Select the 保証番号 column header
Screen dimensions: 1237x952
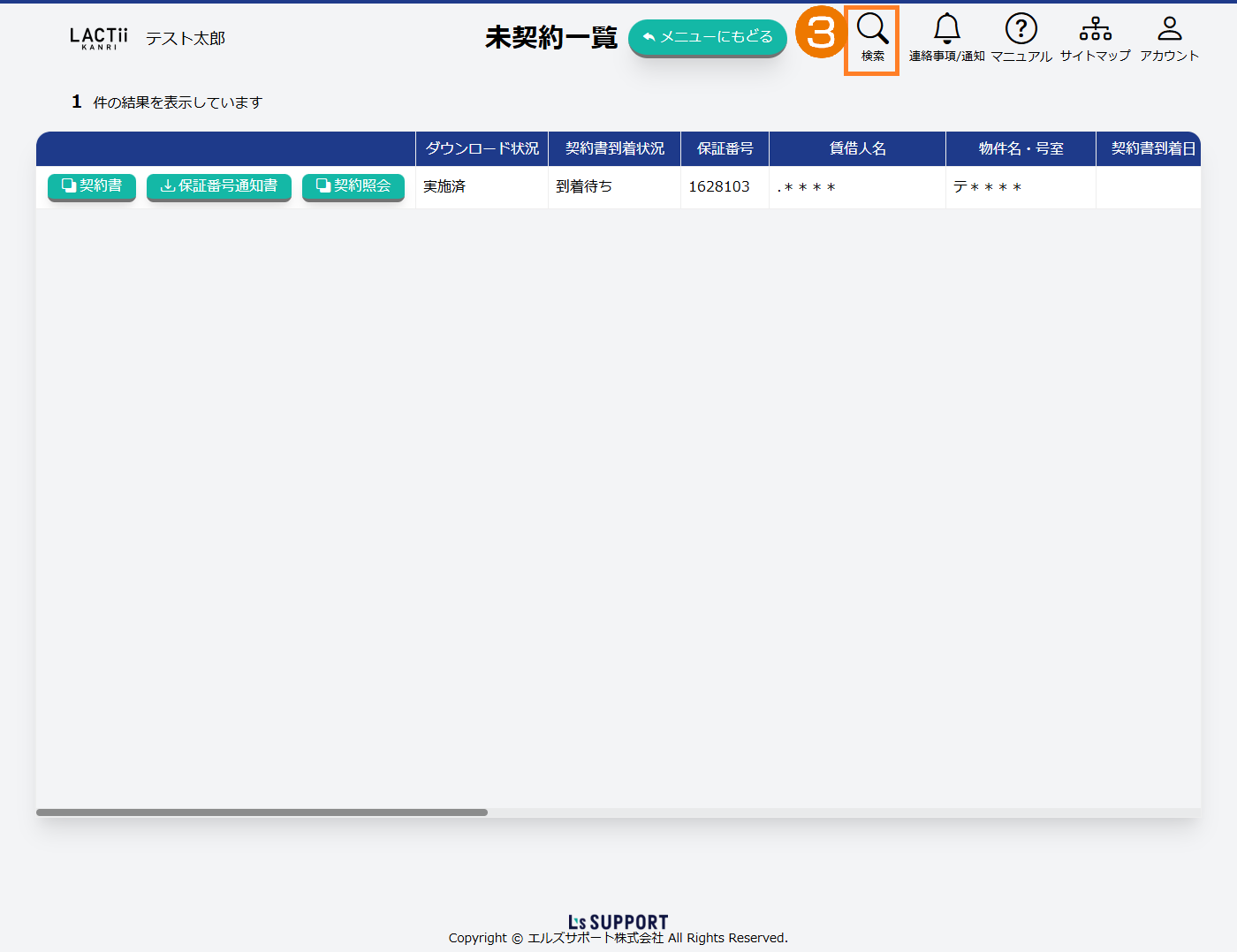tap(725, 148)
